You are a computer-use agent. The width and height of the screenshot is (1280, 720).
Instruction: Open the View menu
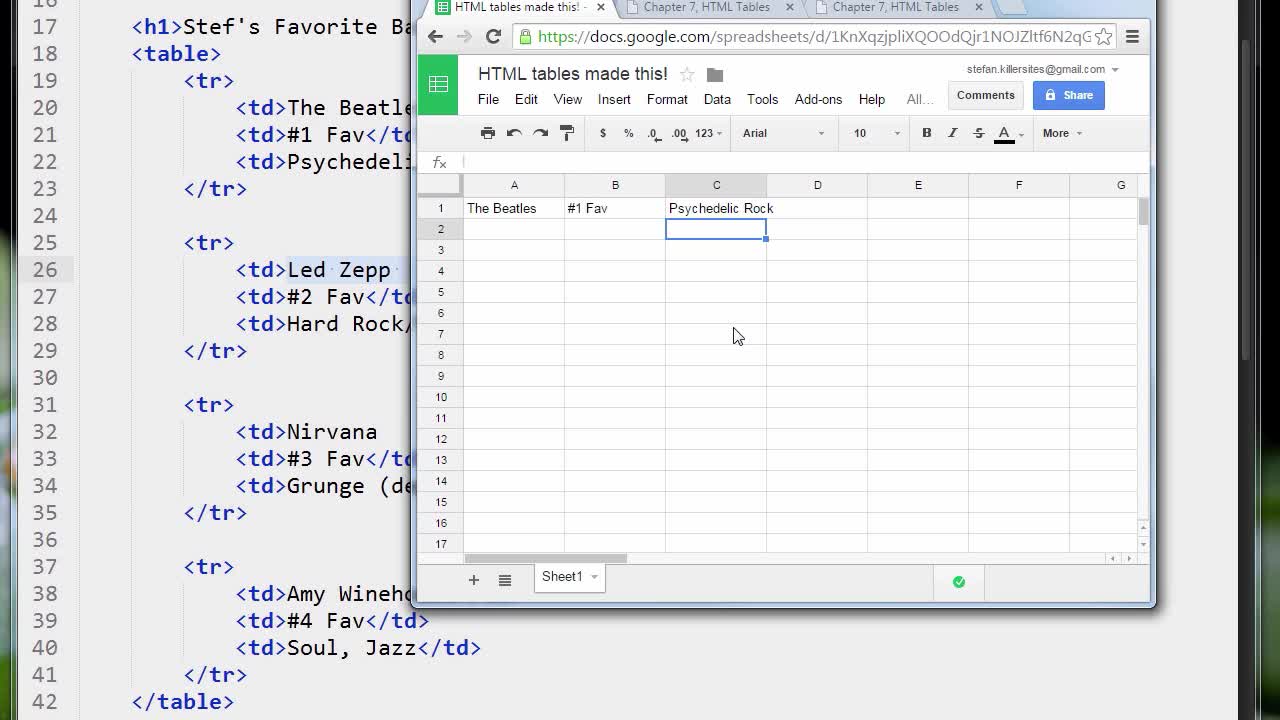tap(568, 99)
